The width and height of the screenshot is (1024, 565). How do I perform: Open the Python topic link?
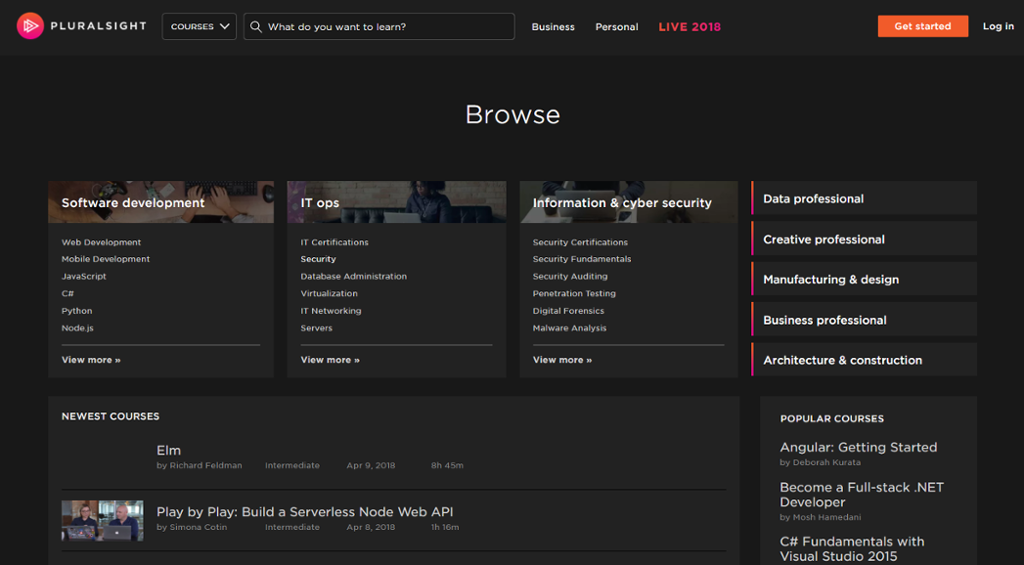coord(77,311)
